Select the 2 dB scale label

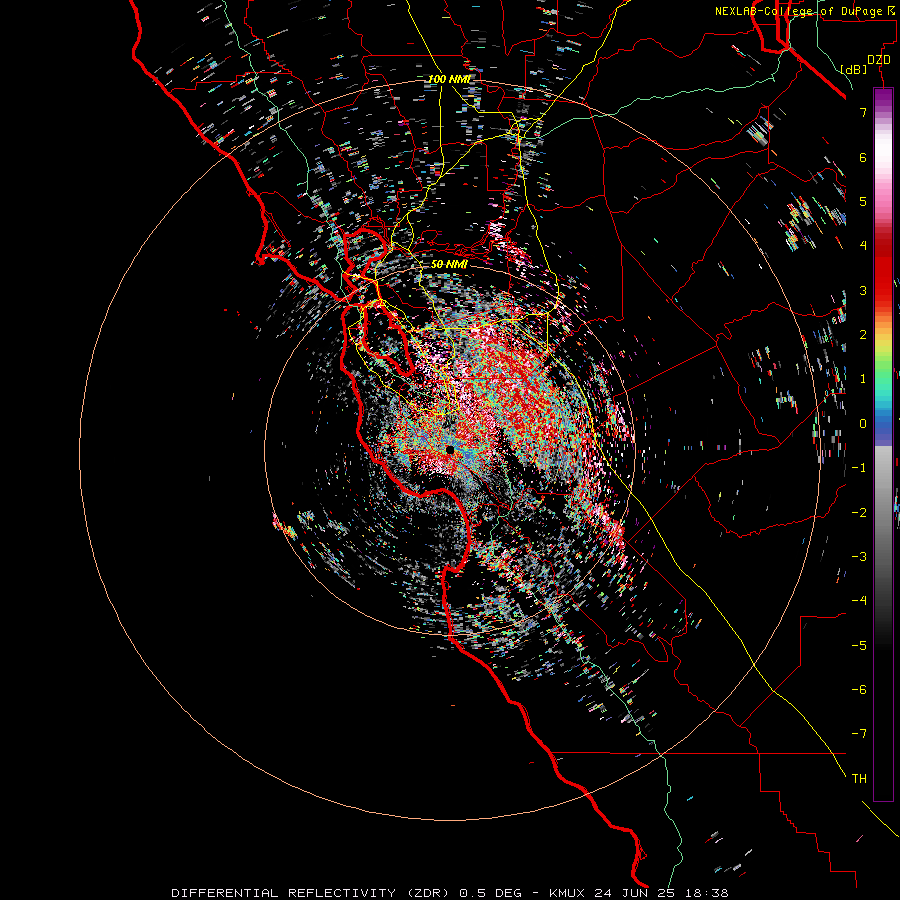pyautogui.click(x=863, y=335)
